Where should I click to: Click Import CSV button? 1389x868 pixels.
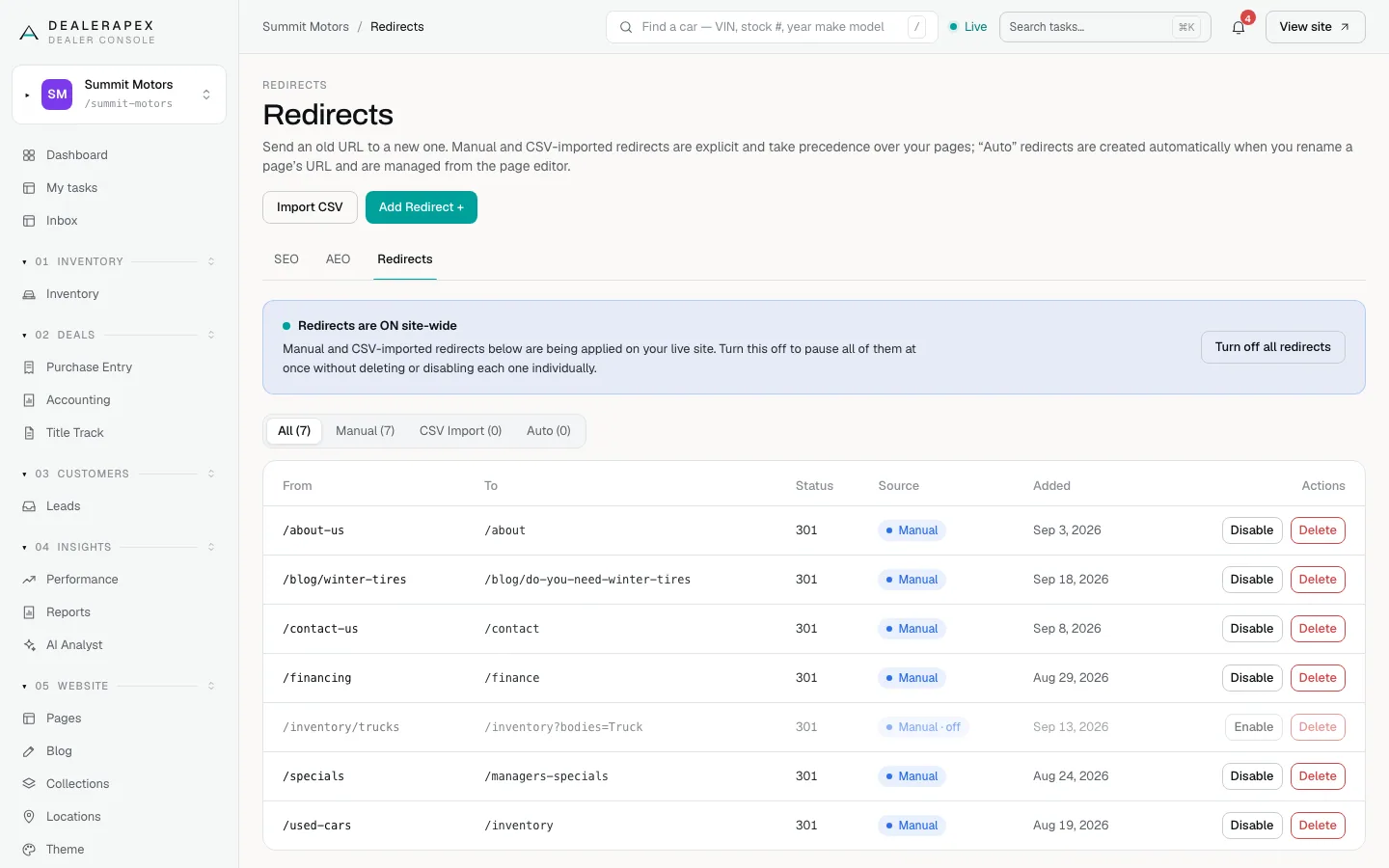pos(310,207)
